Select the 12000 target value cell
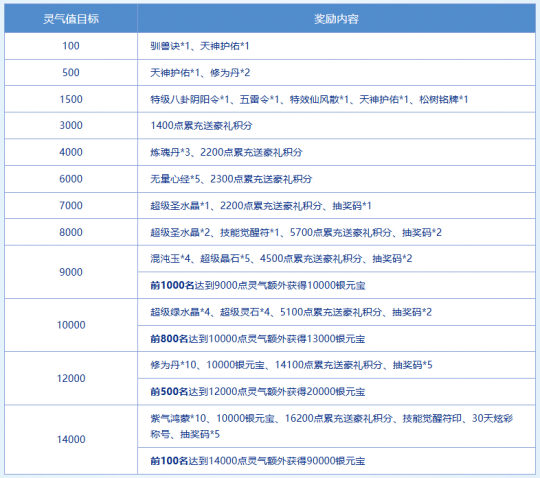Image resolution: width=540 pixels, height=478 pixels. [x=71, y=378]
